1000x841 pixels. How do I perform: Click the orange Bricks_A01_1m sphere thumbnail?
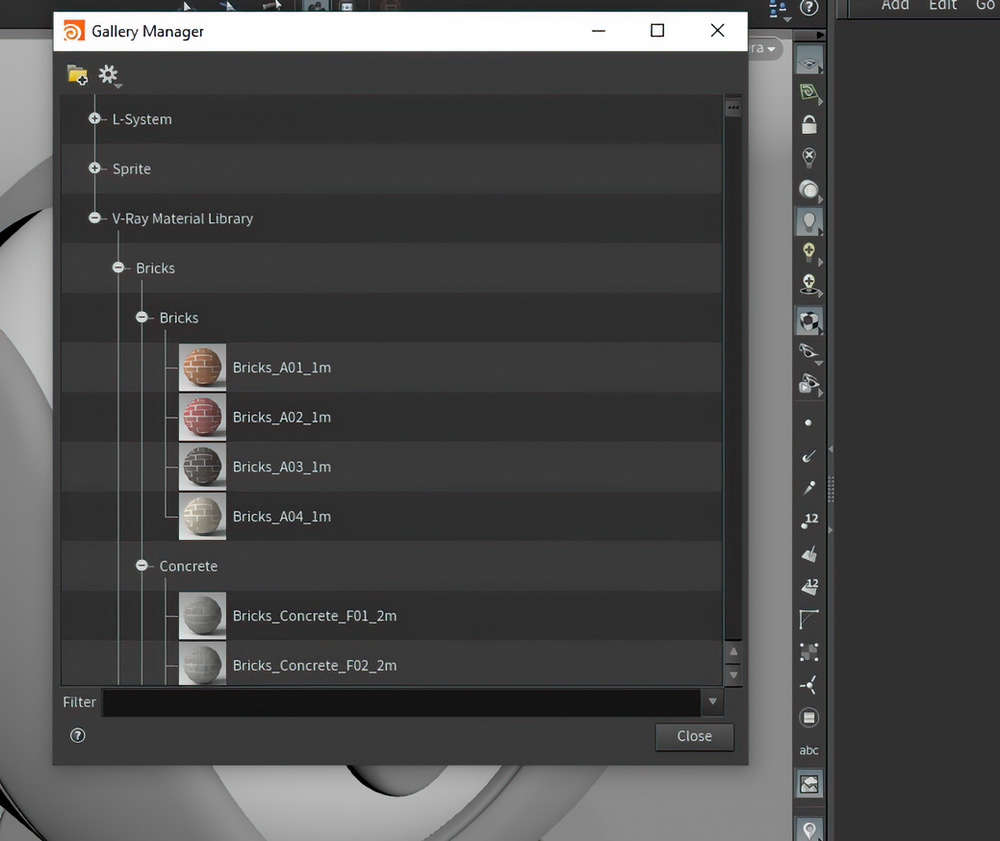tap(202, 367)
